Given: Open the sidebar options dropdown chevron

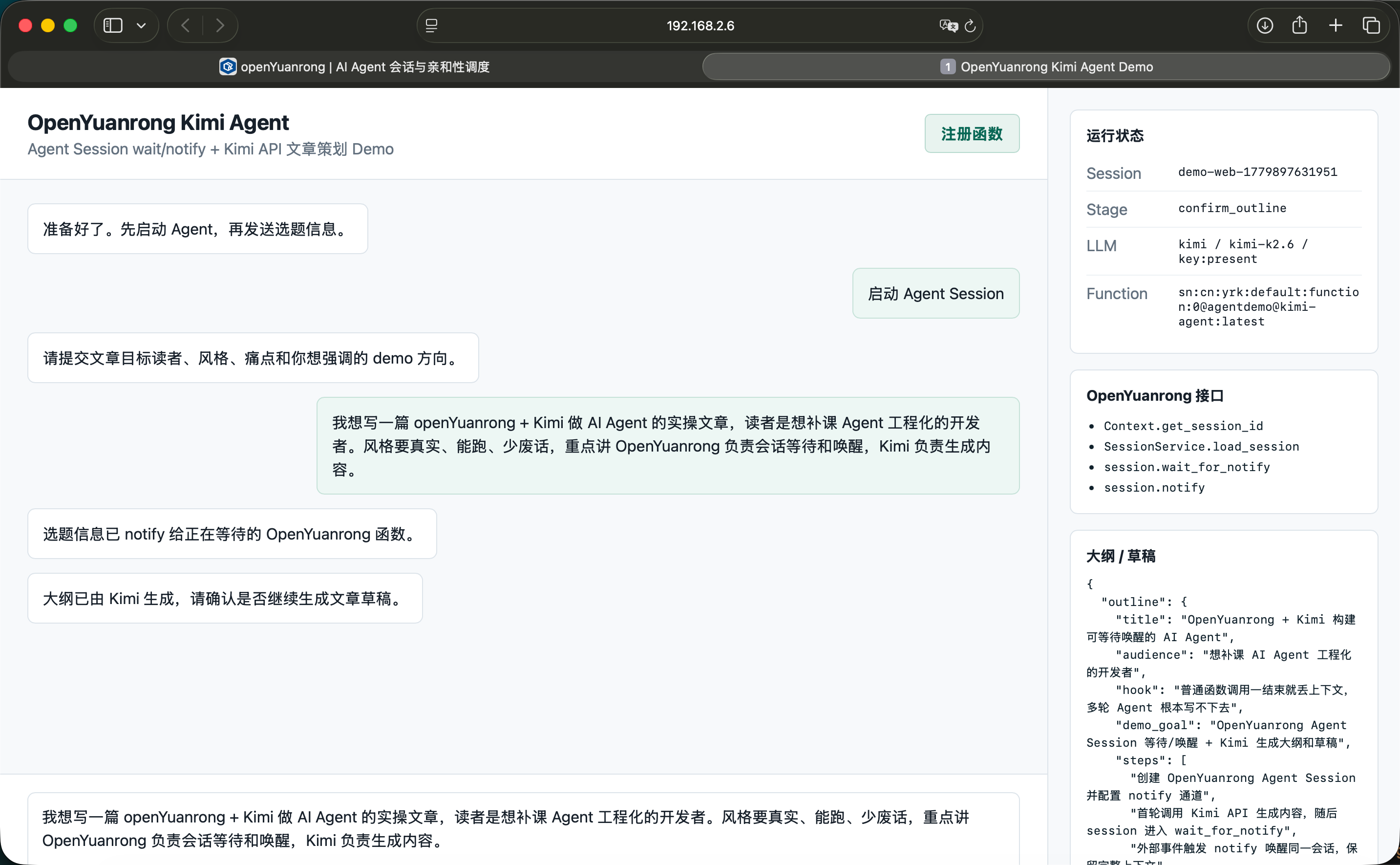Looking at the screenshot, I should point(141,25).
